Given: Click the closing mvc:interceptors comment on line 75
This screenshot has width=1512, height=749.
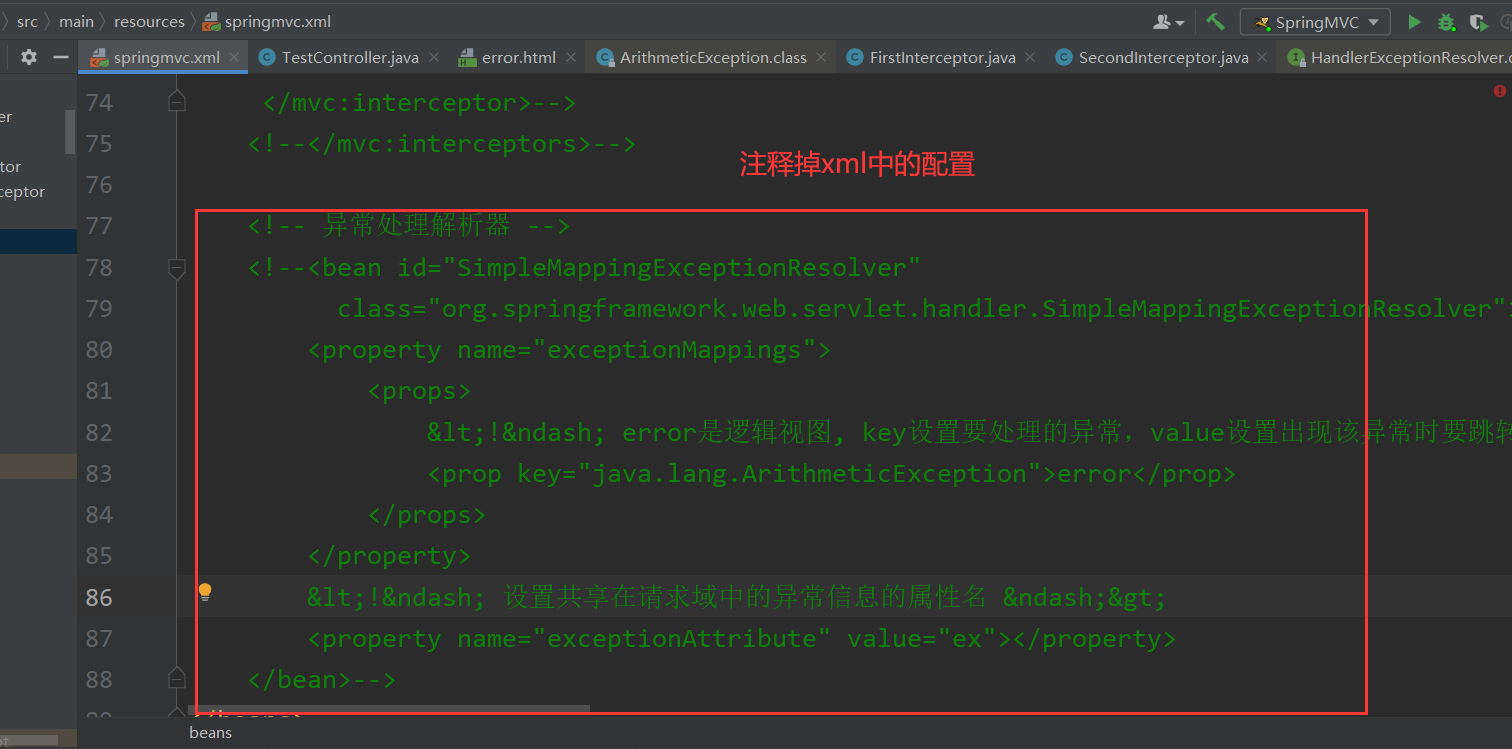Looking at the screenshot, I should 442,143.
